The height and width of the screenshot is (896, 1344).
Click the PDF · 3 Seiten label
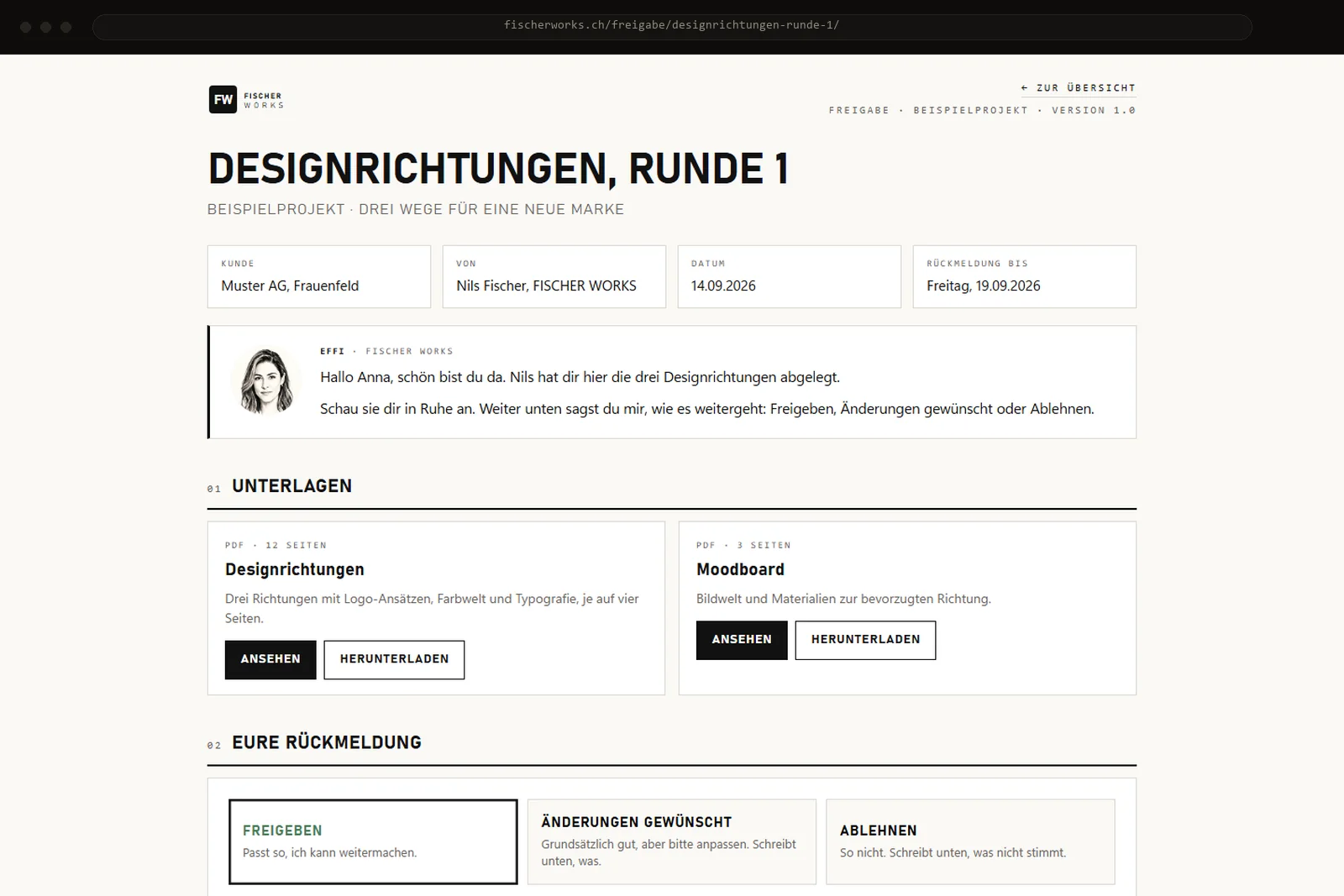click(x=743, y=545)
